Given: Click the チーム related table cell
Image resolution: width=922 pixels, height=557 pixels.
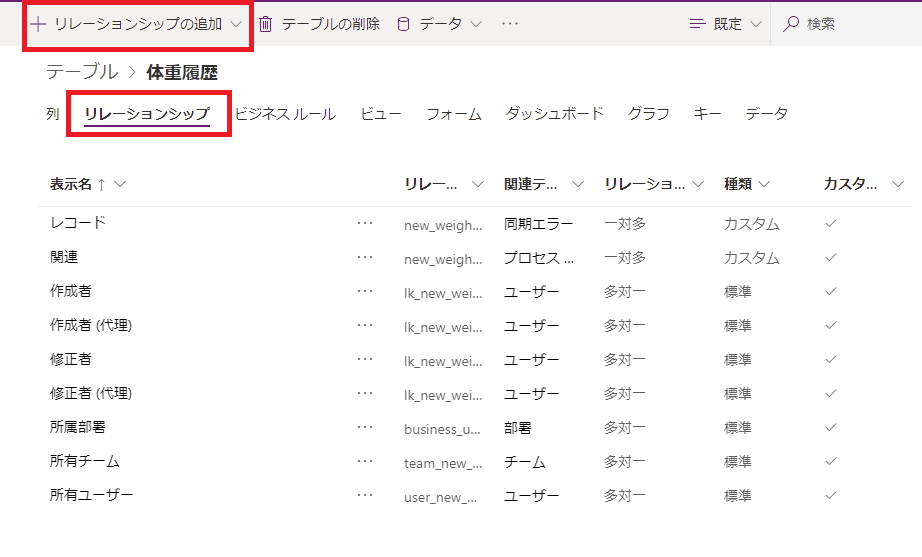Looking at the screenshot, I should [525, 462].
